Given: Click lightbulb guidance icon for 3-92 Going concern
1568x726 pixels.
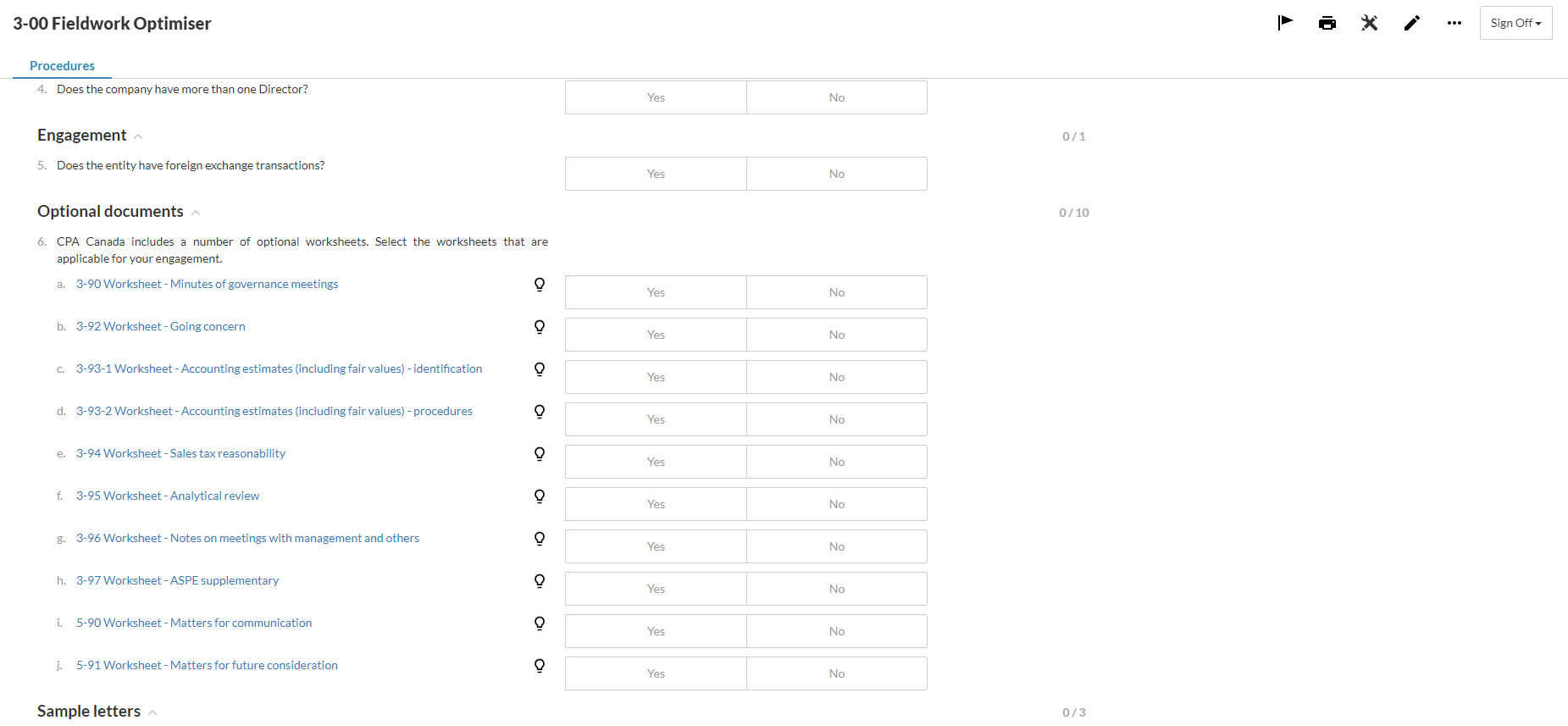Looking at the screenshot, I should click(x=540, y=327).
